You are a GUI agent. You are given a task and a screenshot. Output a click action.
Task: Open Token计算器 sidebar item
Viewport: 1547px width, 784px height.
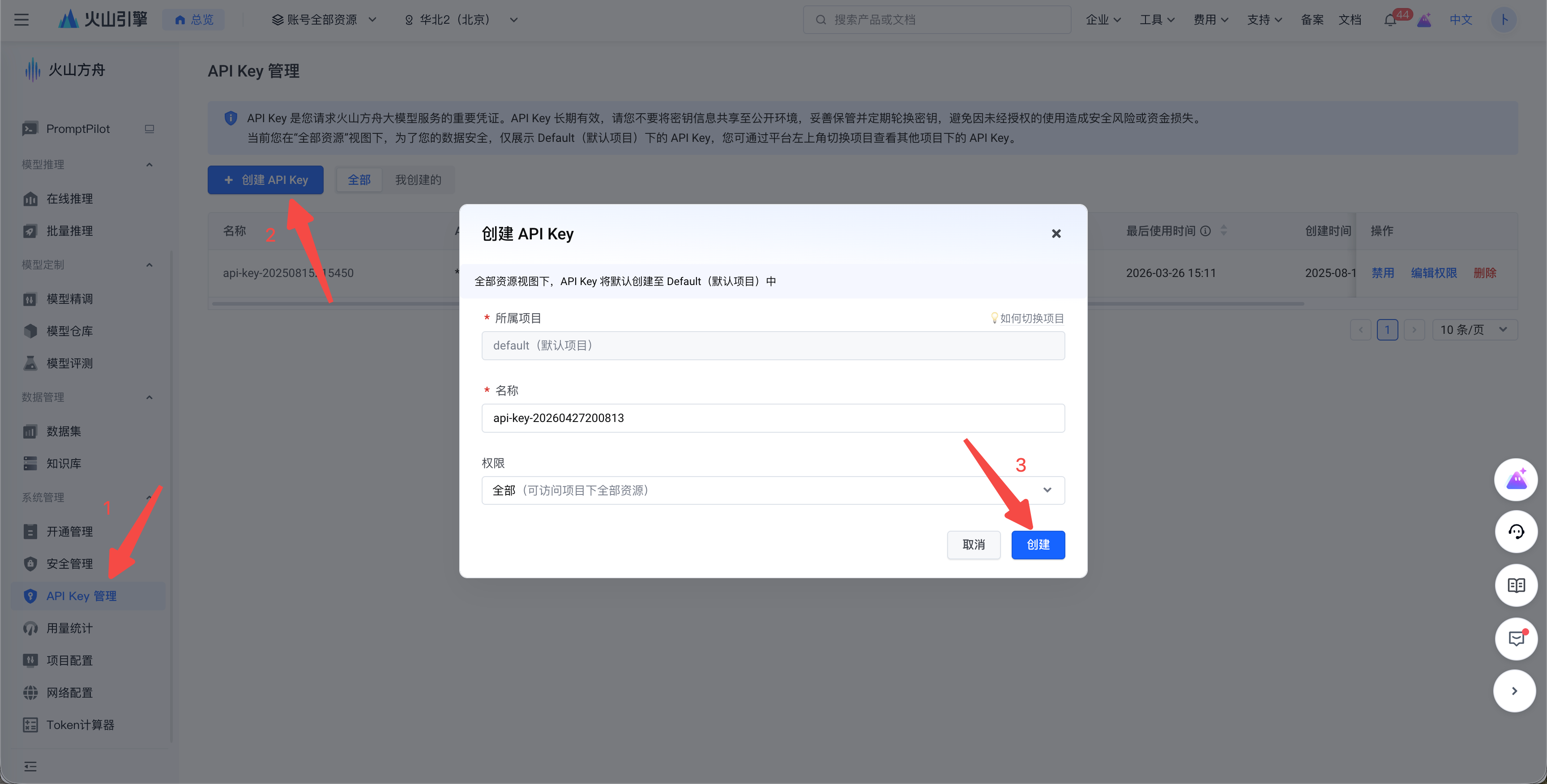point(81,725)
